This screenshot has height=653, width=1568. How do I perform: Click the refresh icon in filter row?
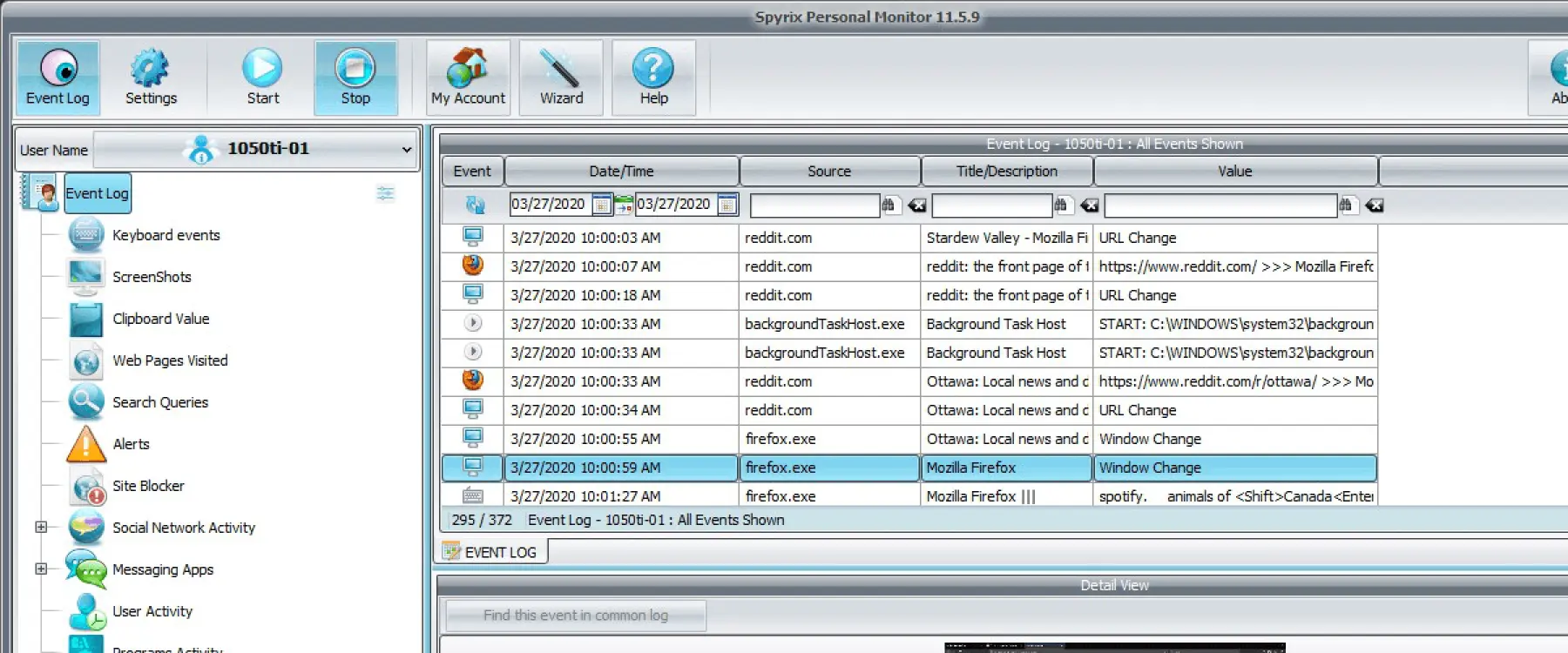[475, 205]
